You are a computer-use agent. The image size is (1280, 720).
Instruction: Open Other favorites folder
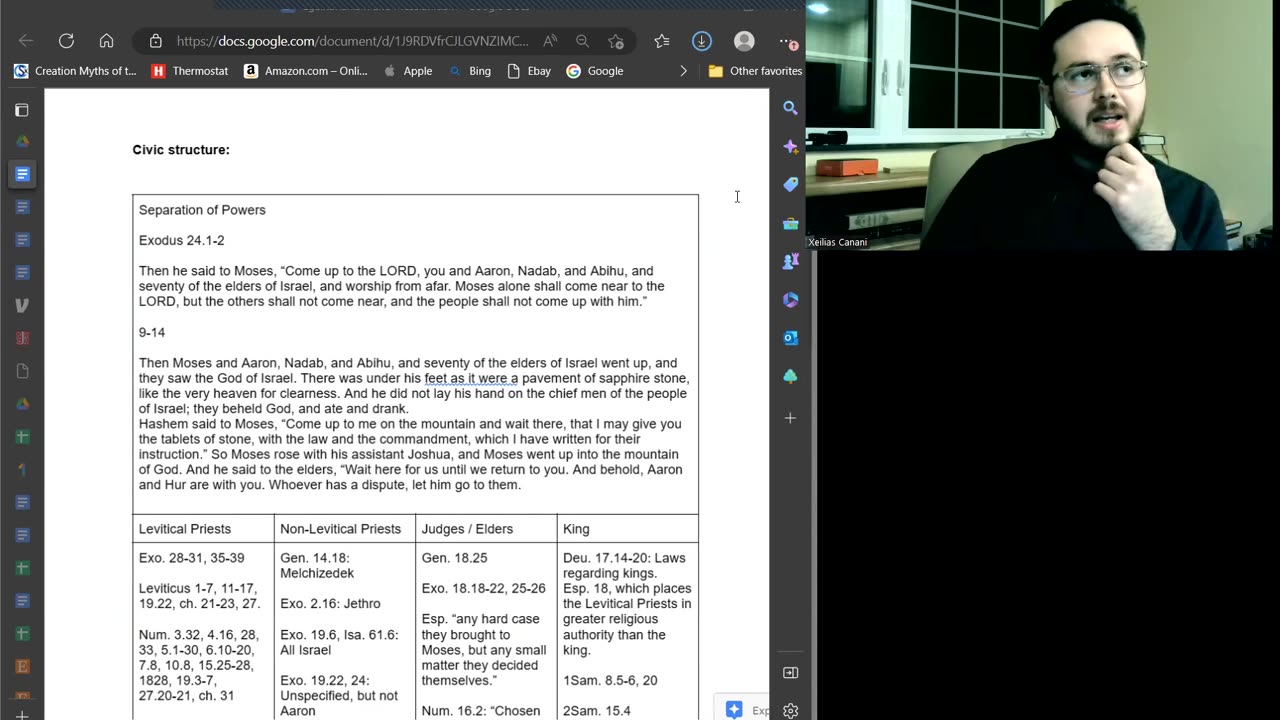(755, 71)
